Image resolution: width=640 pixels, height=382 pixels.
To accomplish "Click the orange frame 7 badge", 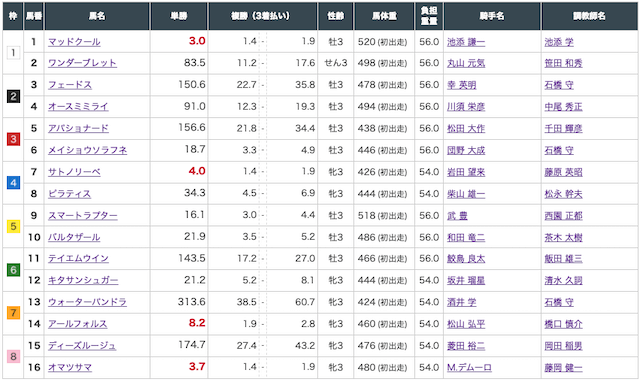I will 13,313.
